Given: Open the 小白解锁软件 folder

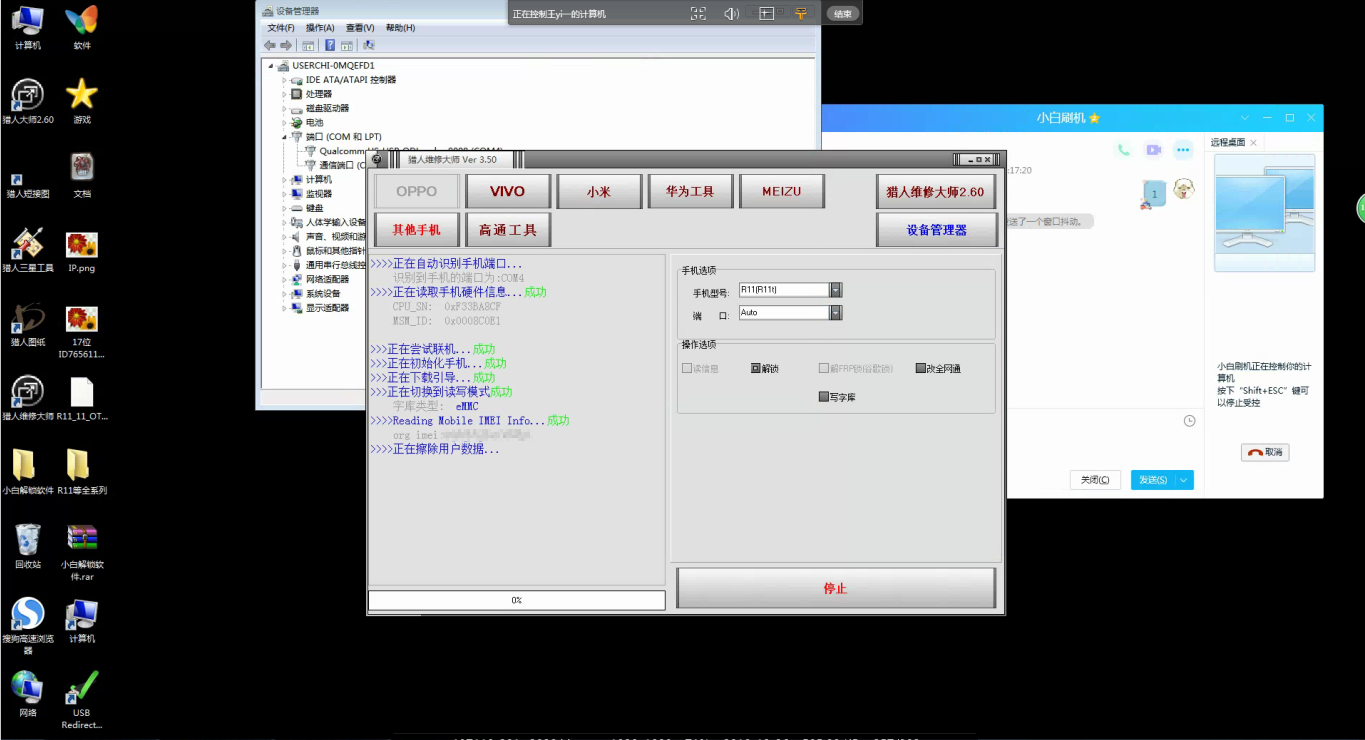Looking at the screenshot, I should coord(27,471).
